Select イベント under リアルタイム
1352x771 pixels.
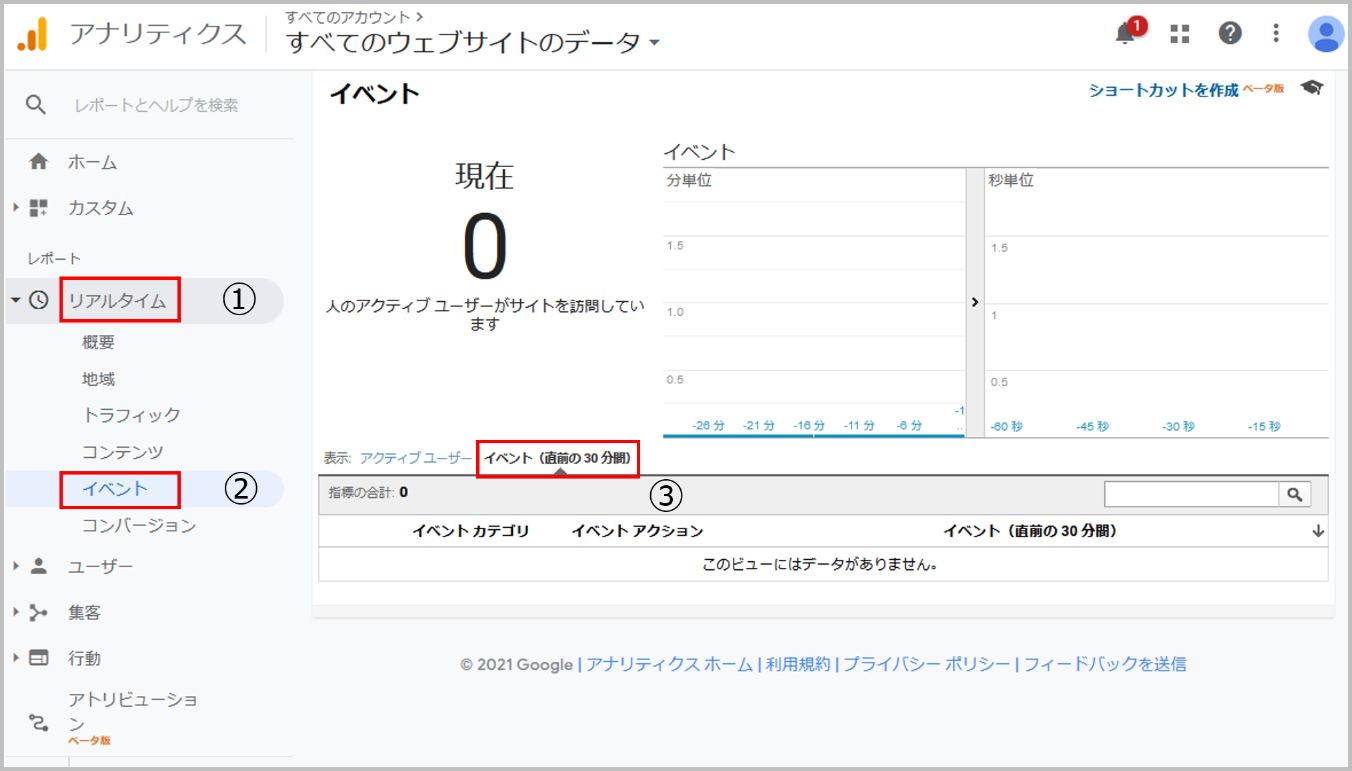coord(115,489)
